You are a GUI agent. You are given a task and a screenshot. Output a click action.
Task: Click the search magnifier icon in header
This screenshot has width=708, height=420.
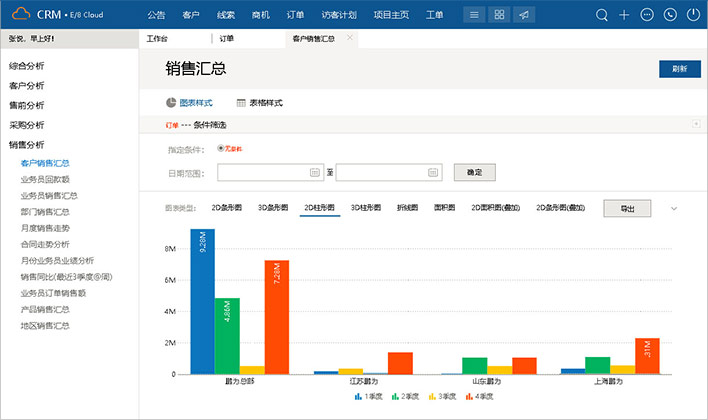(601, 15)
